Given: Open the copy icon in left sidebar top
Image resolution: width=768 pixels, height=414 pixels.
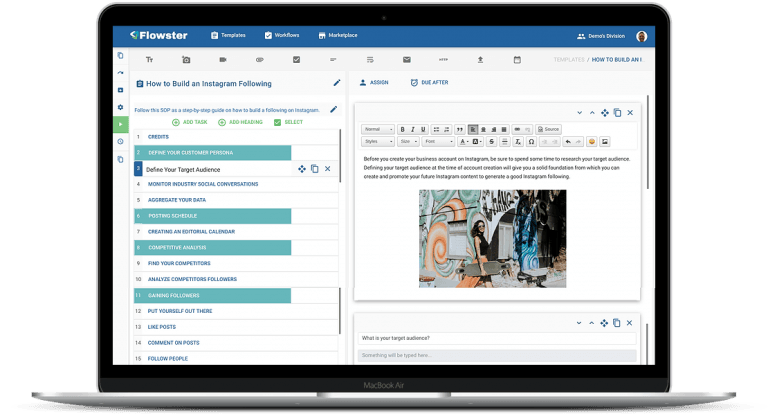Looking at the screenshot, I should (x=120, y=55).
